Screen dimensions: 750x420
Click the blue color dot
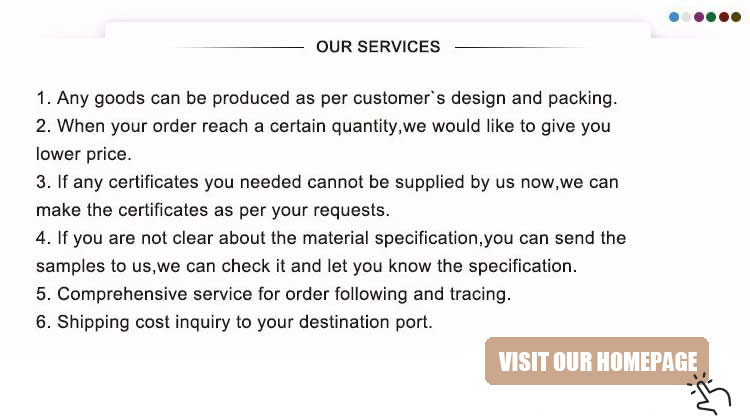pyautogui.click(x=674, y=17)
